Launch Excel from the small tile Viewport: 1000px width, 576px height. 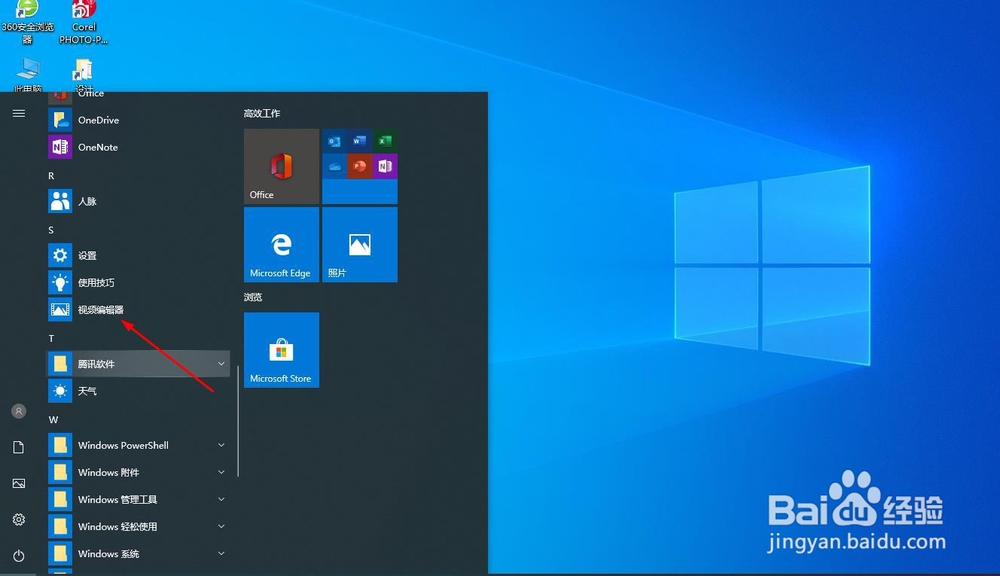pyautogui.click(x=385, y=141)
